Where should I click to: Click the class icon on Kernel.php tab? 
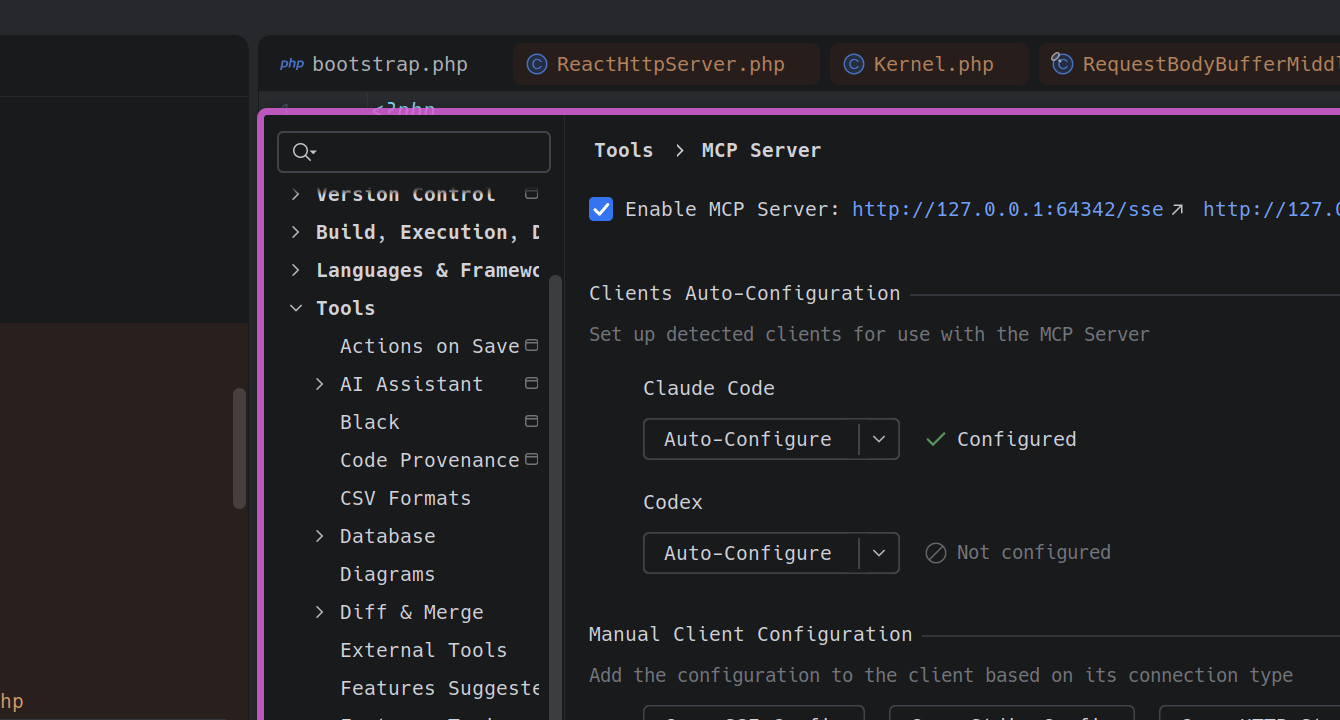pos(853,64)
